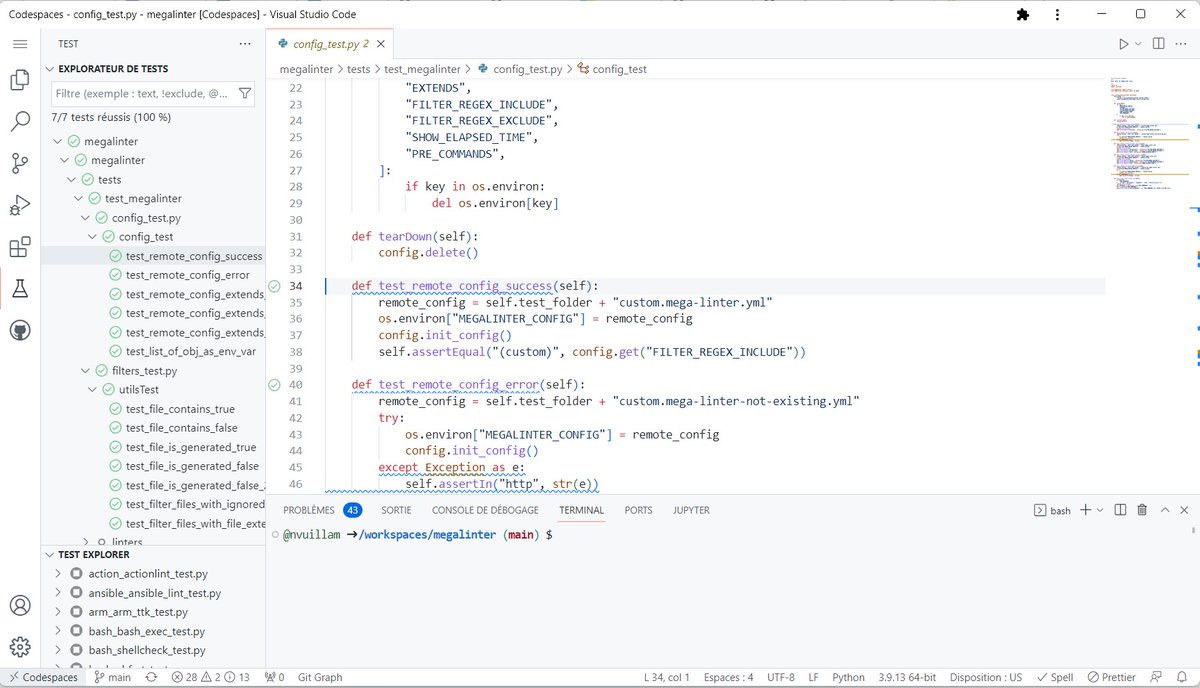Click the test pass icon beside line 34

(275, 286)
